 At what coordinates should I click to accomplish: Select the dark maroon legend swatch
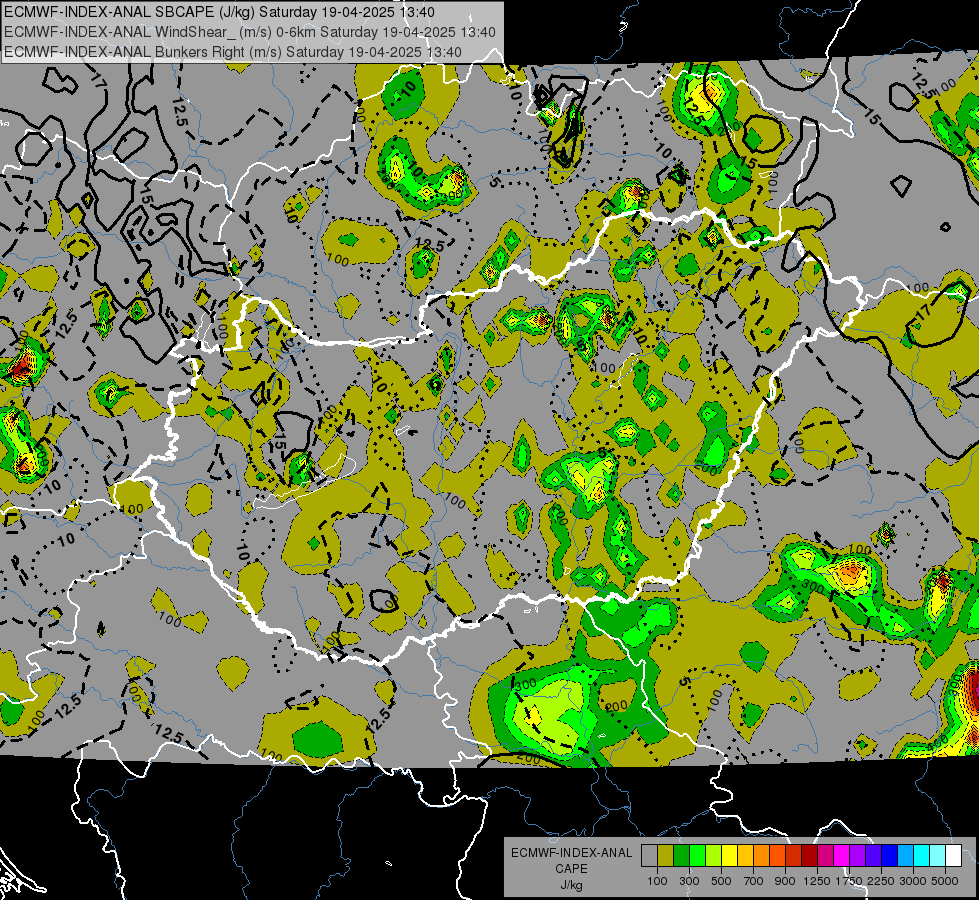tap(809, 855)
